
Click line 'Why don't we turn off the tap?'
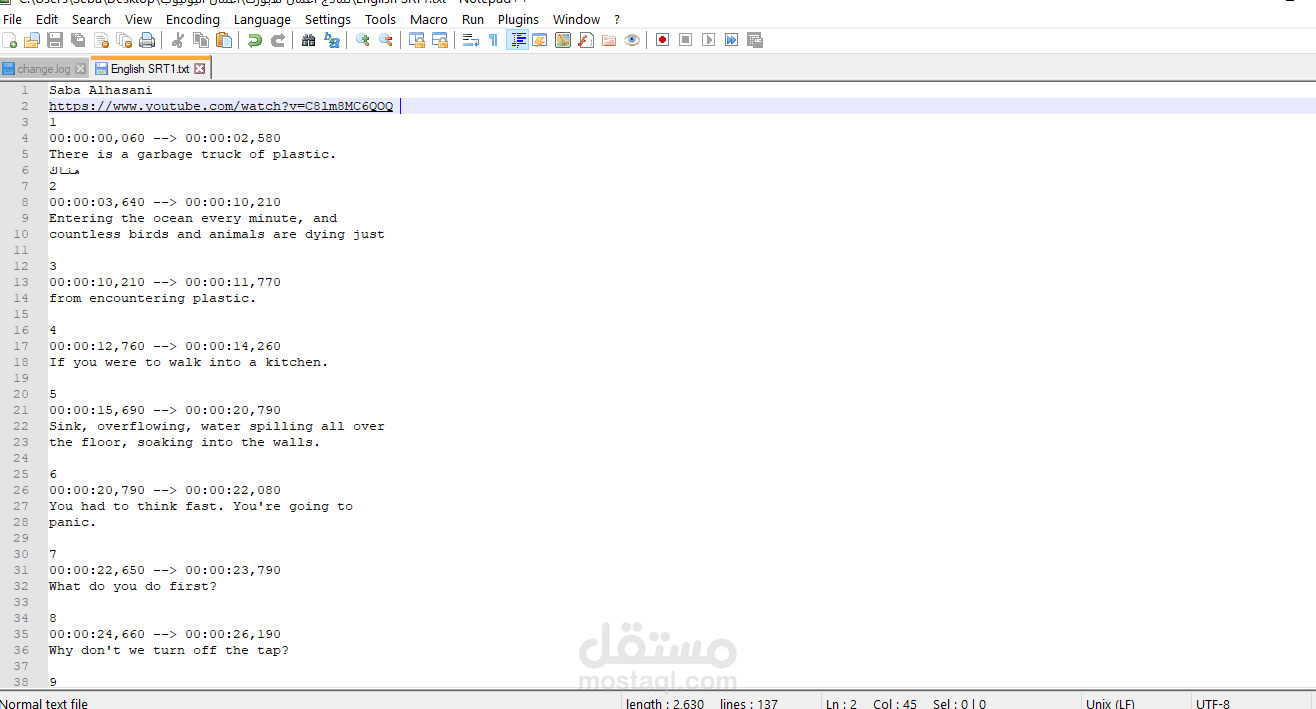169,650
